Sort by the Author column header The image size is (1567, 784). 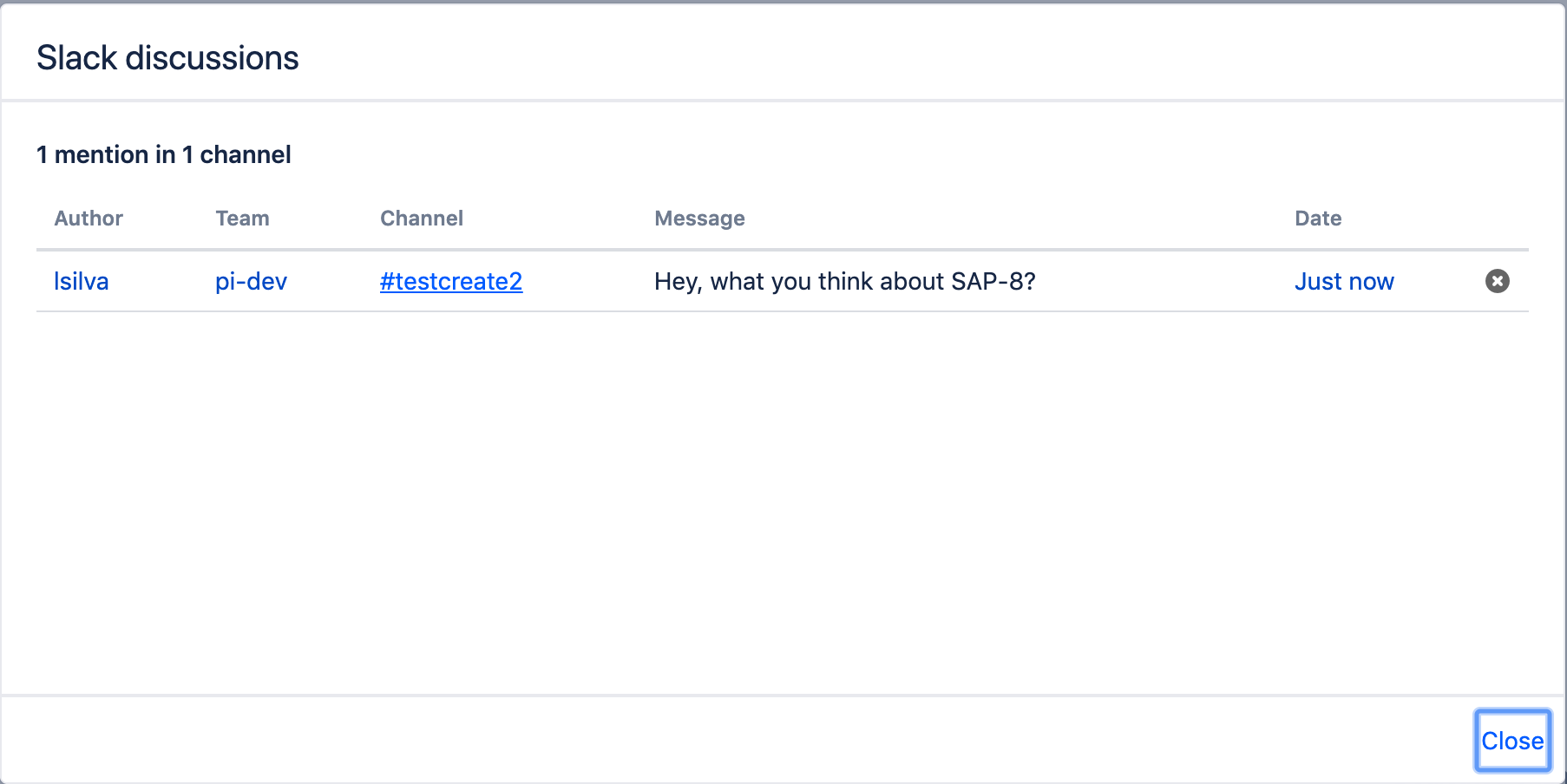pyautogui.click(x=88, y=218)
